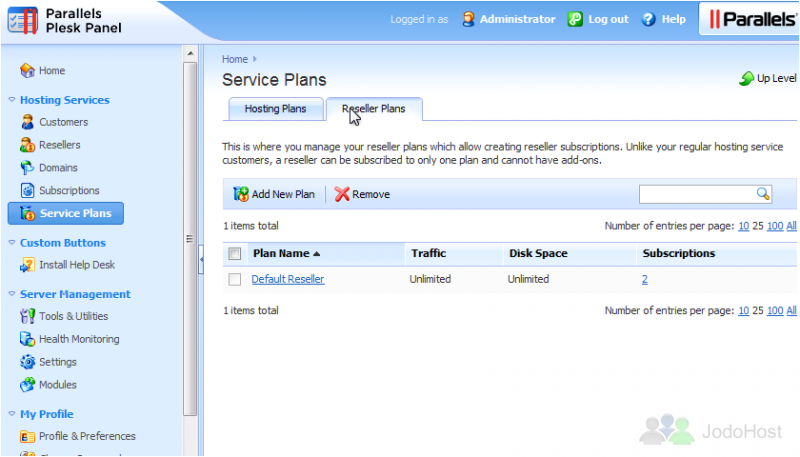Sort by the Subscriptions column header
The width and height of the screenshot is (800, 457).
[x=679, y=253]
